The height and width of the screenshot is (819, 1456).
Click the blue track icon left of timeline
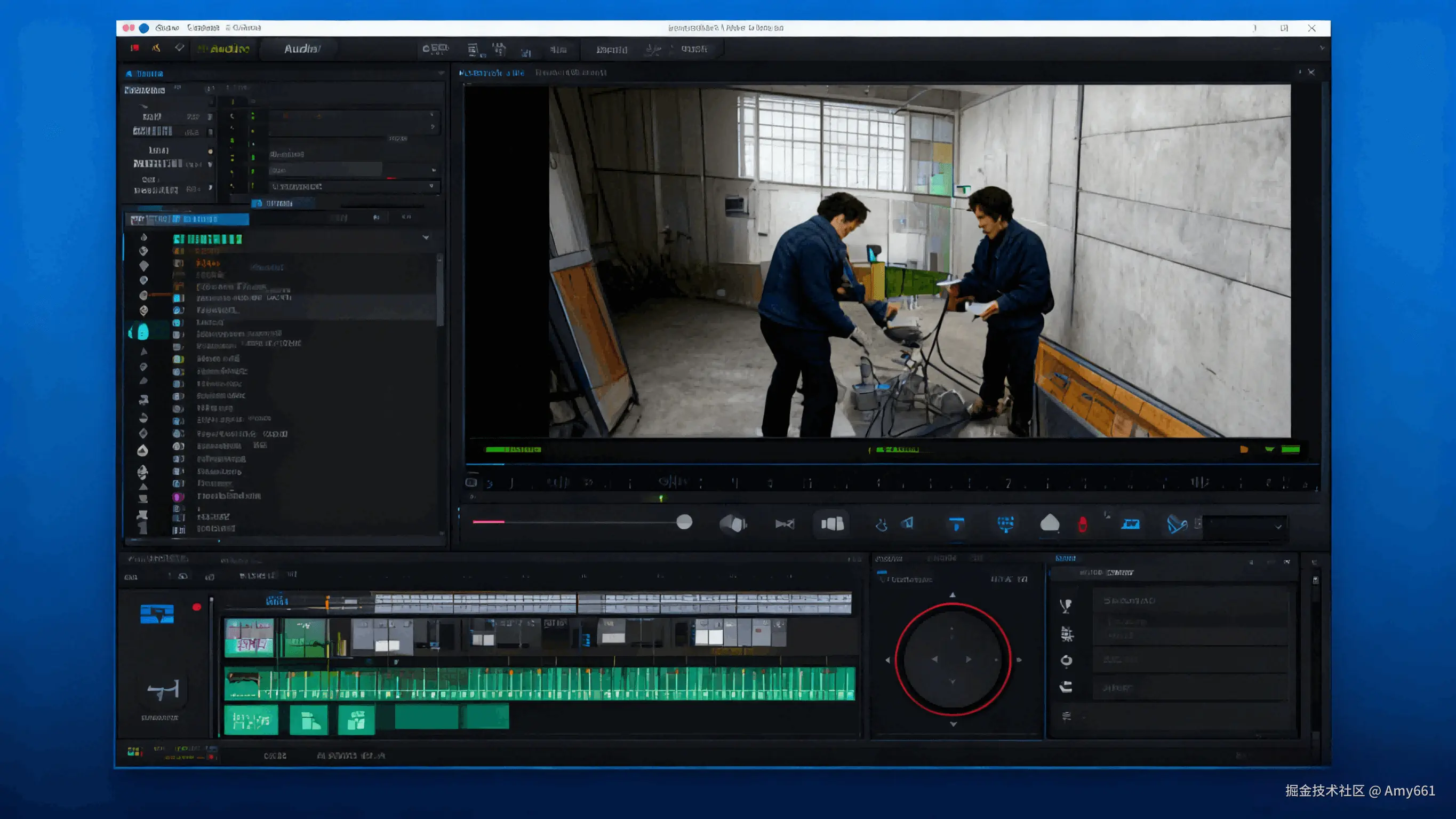point(157,614)
